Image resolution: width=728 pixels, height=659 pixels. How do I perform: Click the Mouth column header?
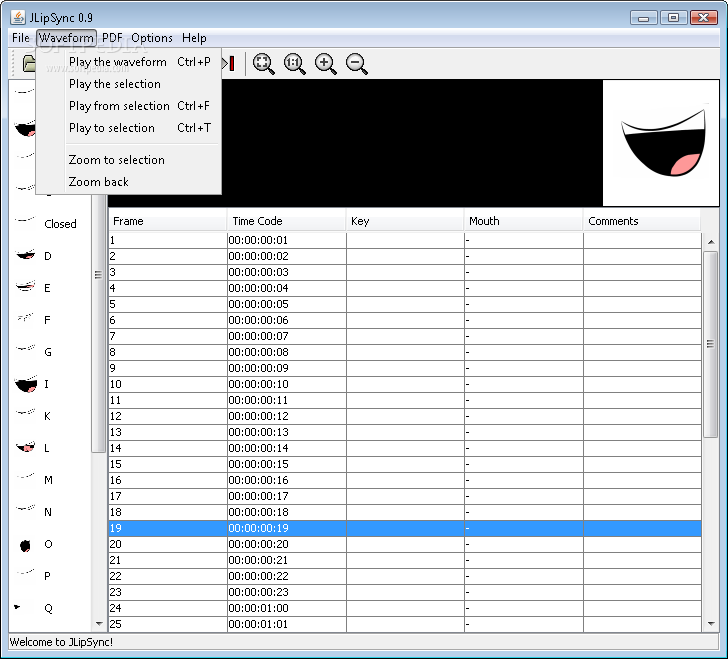point(524,221)
